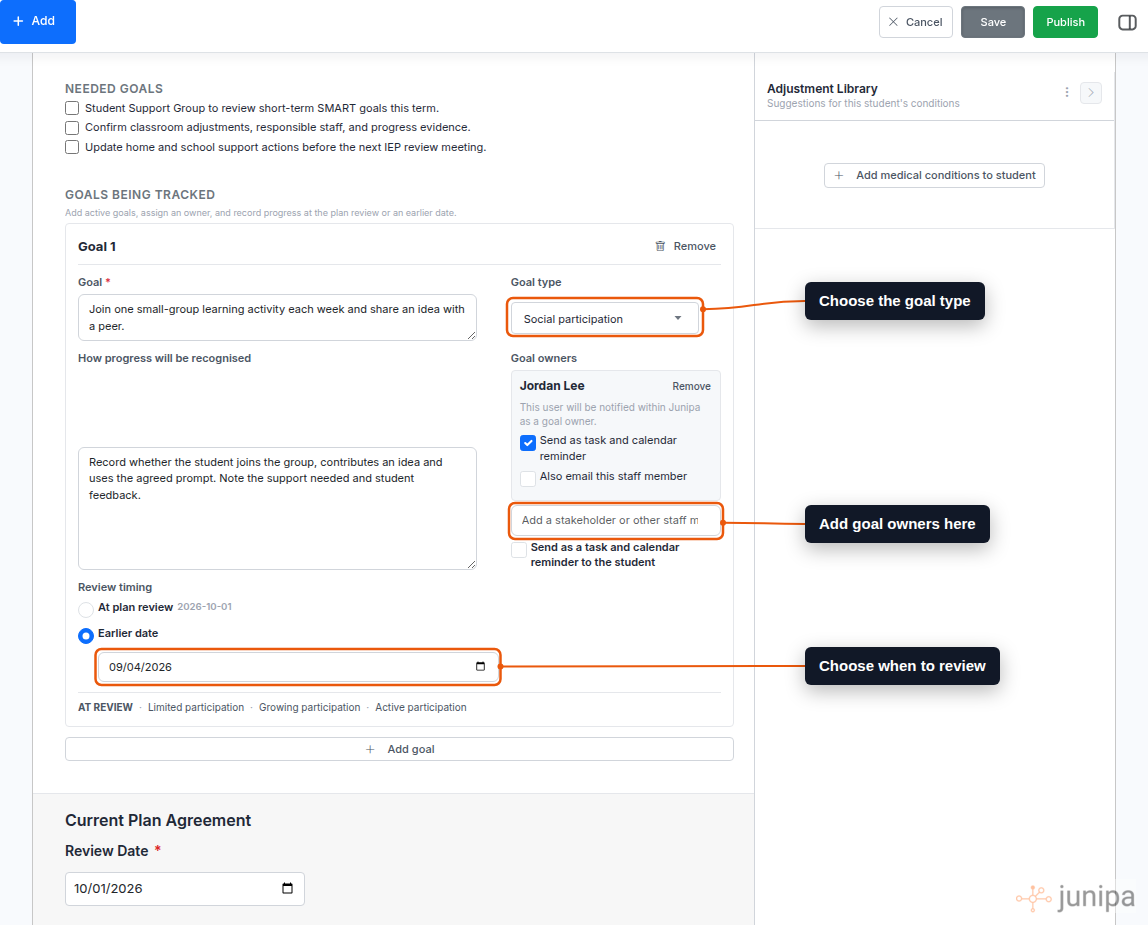The image size is (1148, 925).
Task: Remove Jordan Lee as goal owner
Action: point(691,386)
